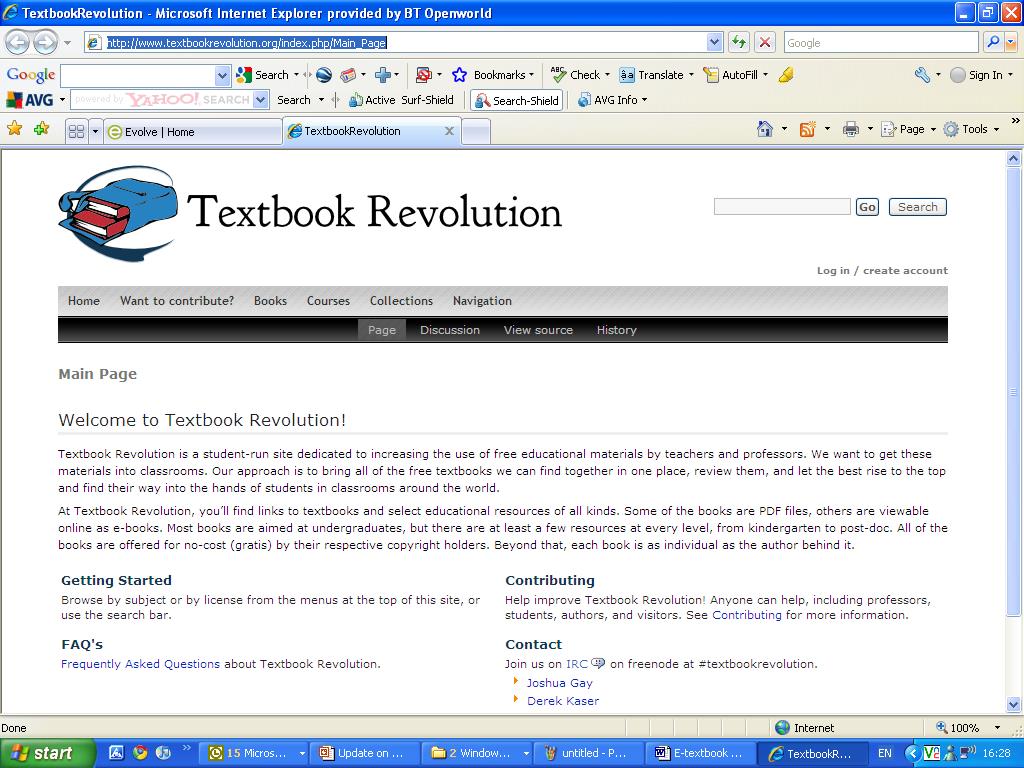Select the History tab
This screenshot has height=768, width=1024.
point(616,330)
